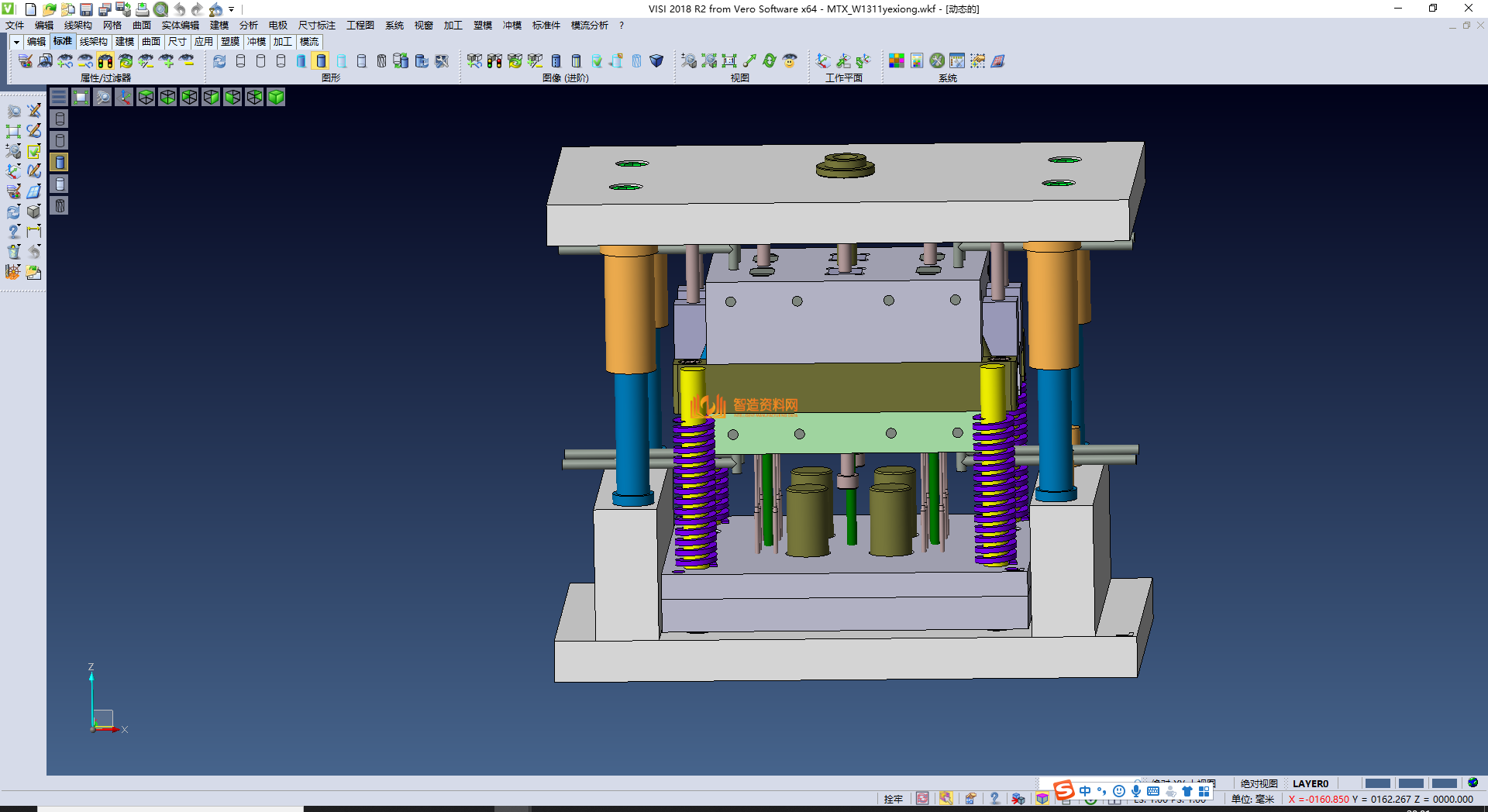Click the 绝对视图 status bar button
Screen dimensions: 1488x812
tap(1259, 783)
